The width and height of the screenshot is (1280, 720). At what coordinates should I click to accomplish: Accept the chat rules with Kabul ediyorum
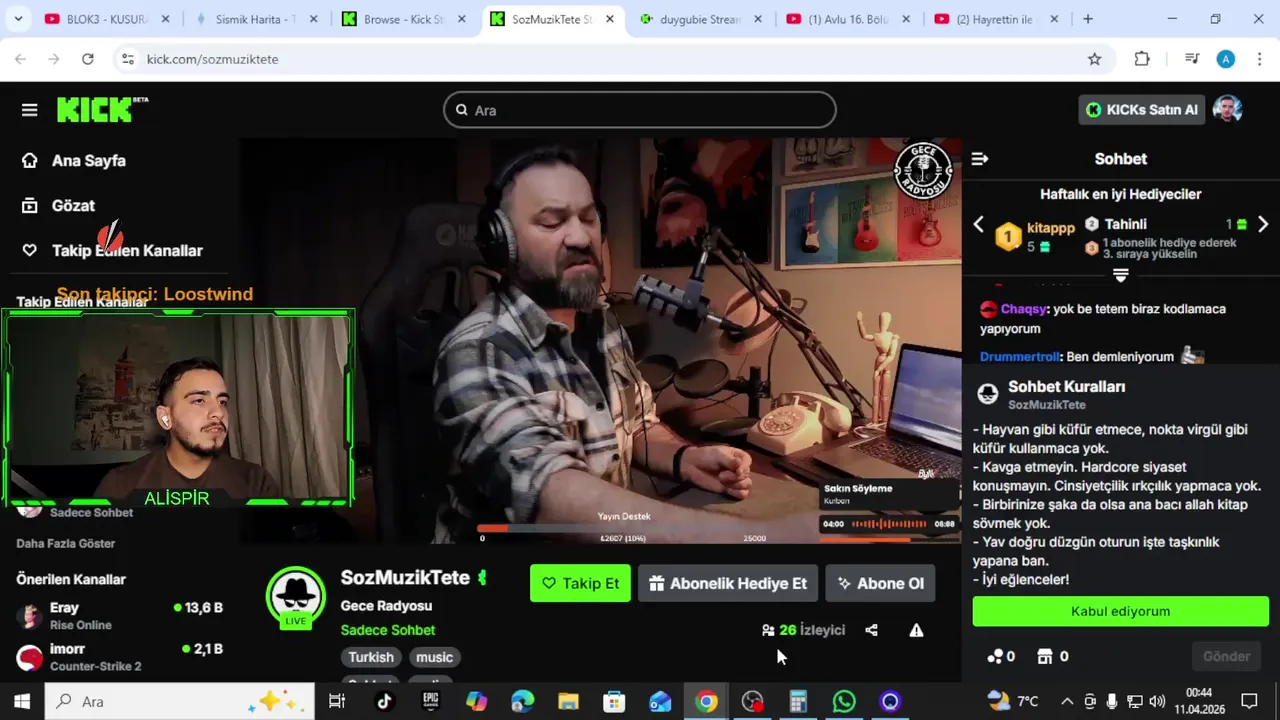(1120, 611)
